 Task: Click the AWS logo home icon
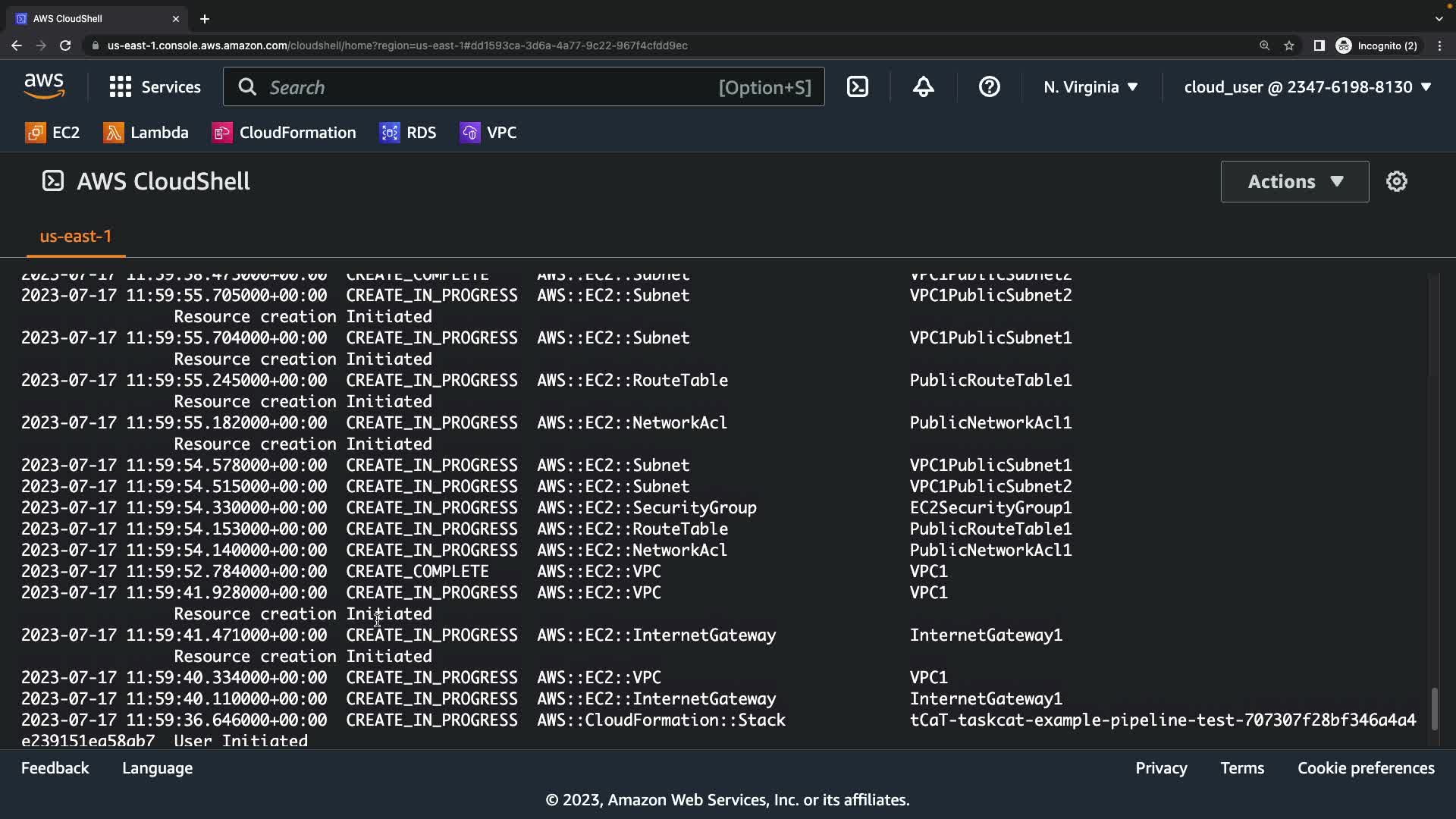point(44,87)
